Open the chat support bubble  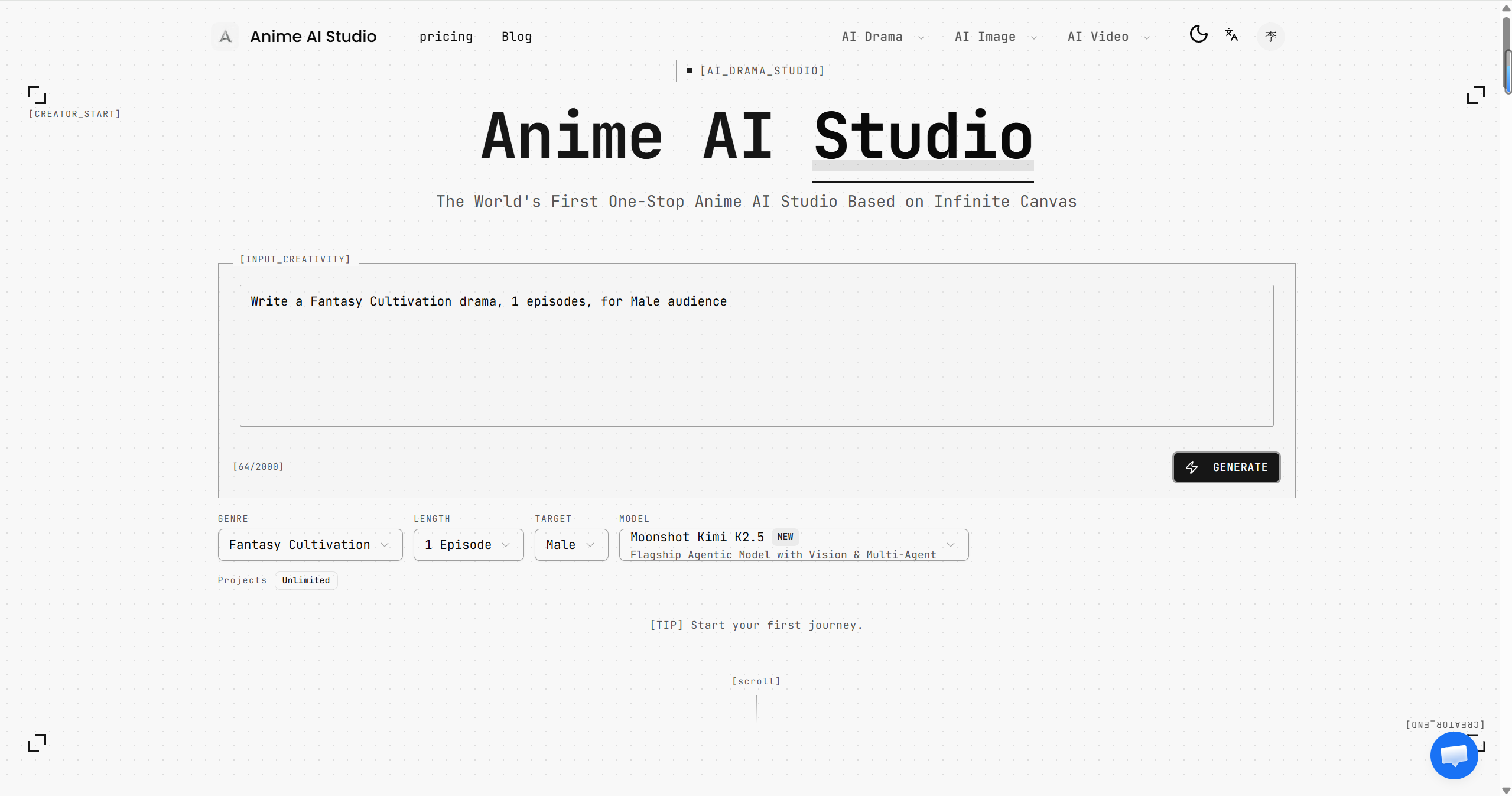click(x=1453, y=755)
